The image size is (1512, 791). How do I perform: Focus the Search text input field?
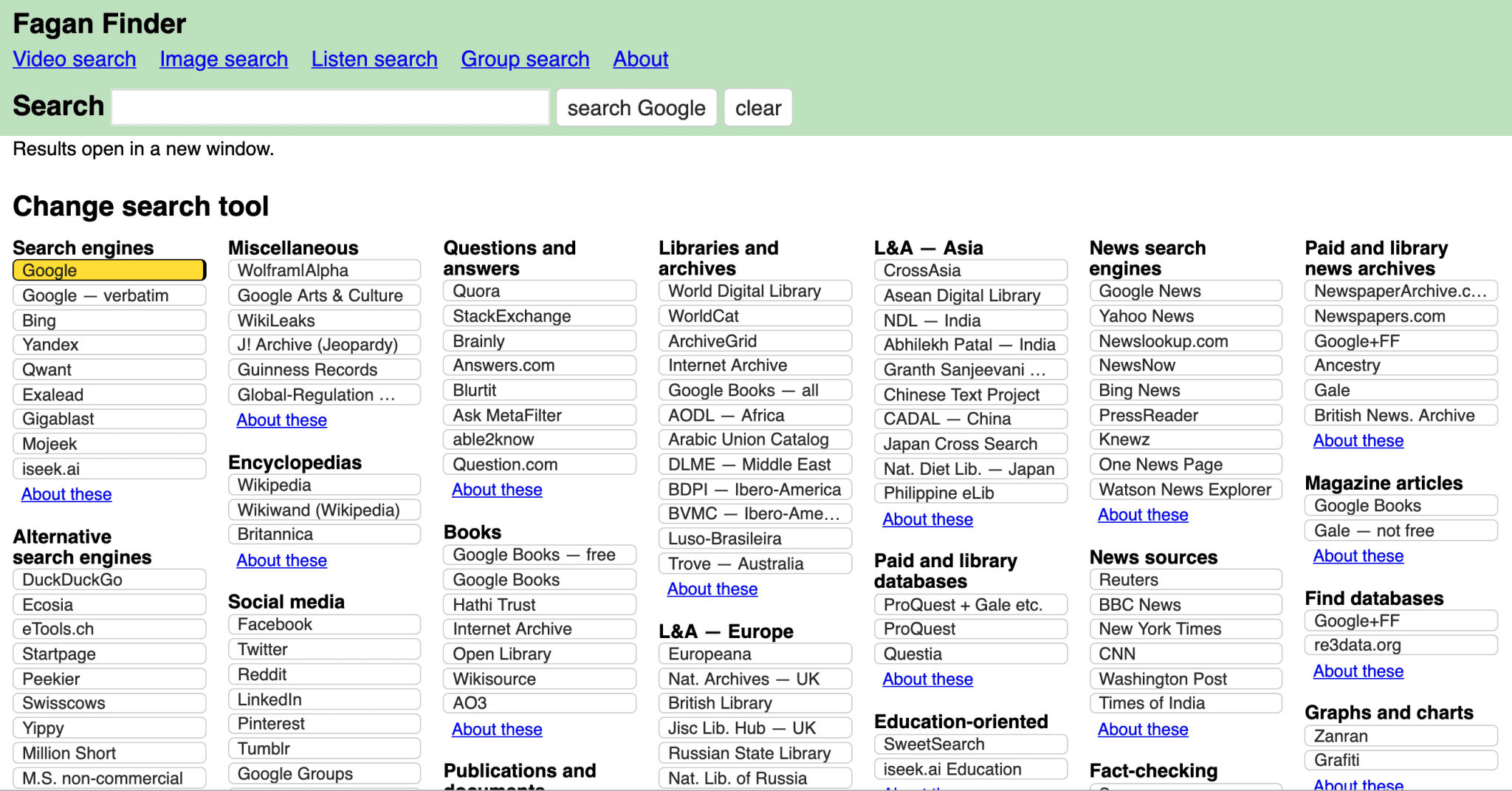(331, 108)
